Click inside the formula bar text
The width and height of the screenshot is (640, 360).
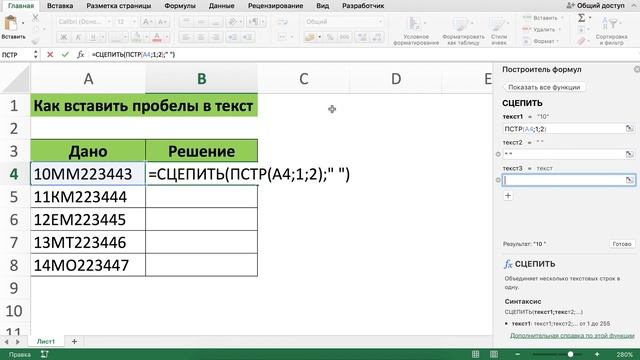(x=133, y=54)
